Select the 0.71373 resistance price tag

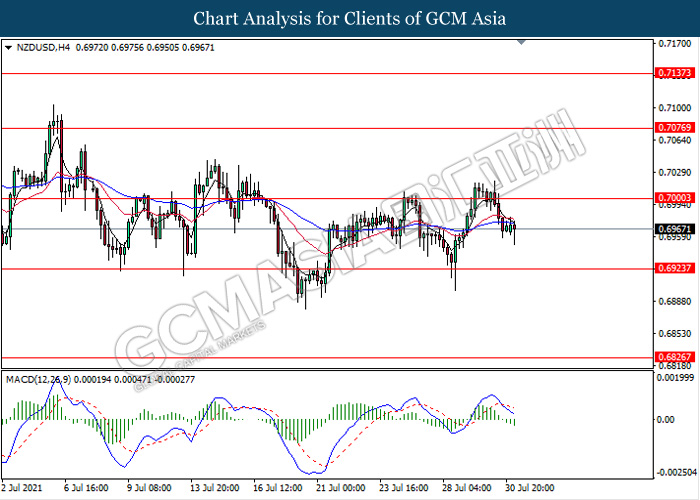coord(670,73)
